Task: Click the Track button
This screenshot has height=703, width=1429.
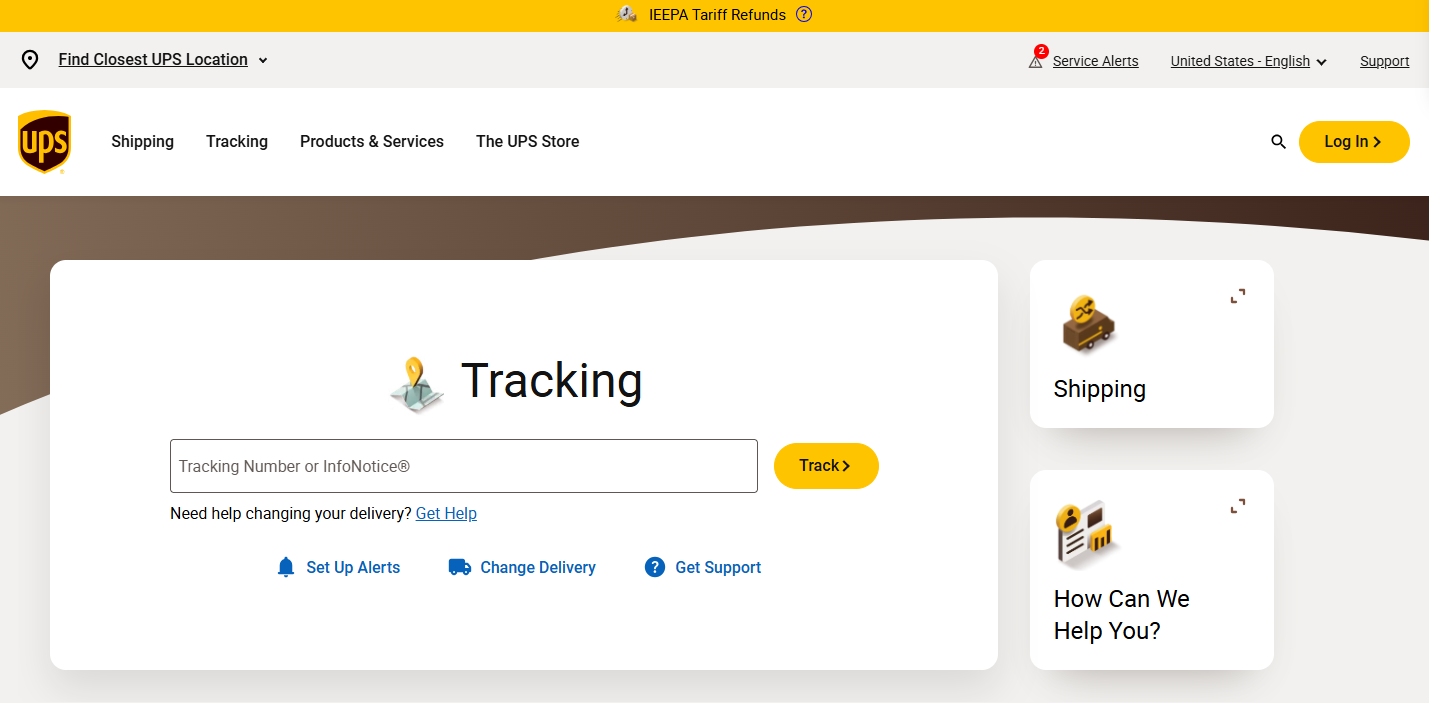Action: pos(826,466)
